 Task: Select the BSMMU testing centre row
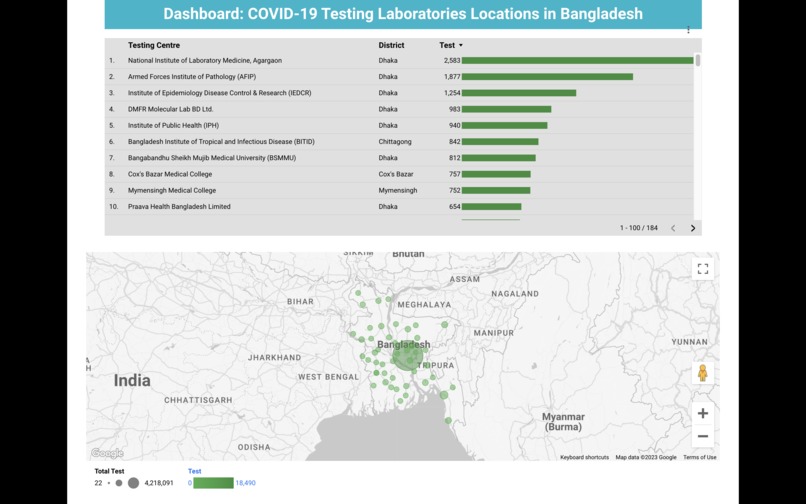[399, 158]
